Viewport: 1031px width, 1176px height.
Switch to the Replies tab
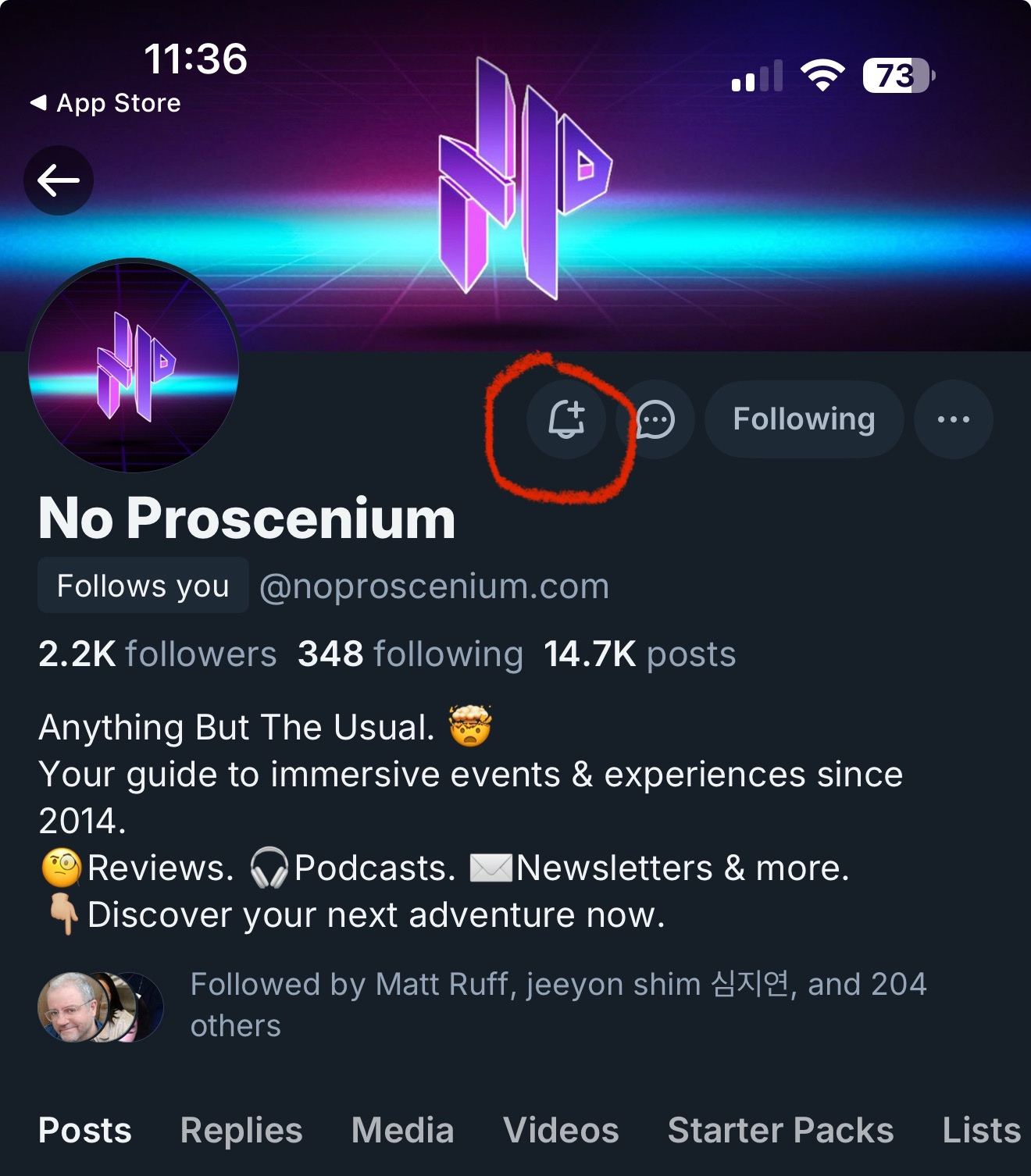(241, 1130)
